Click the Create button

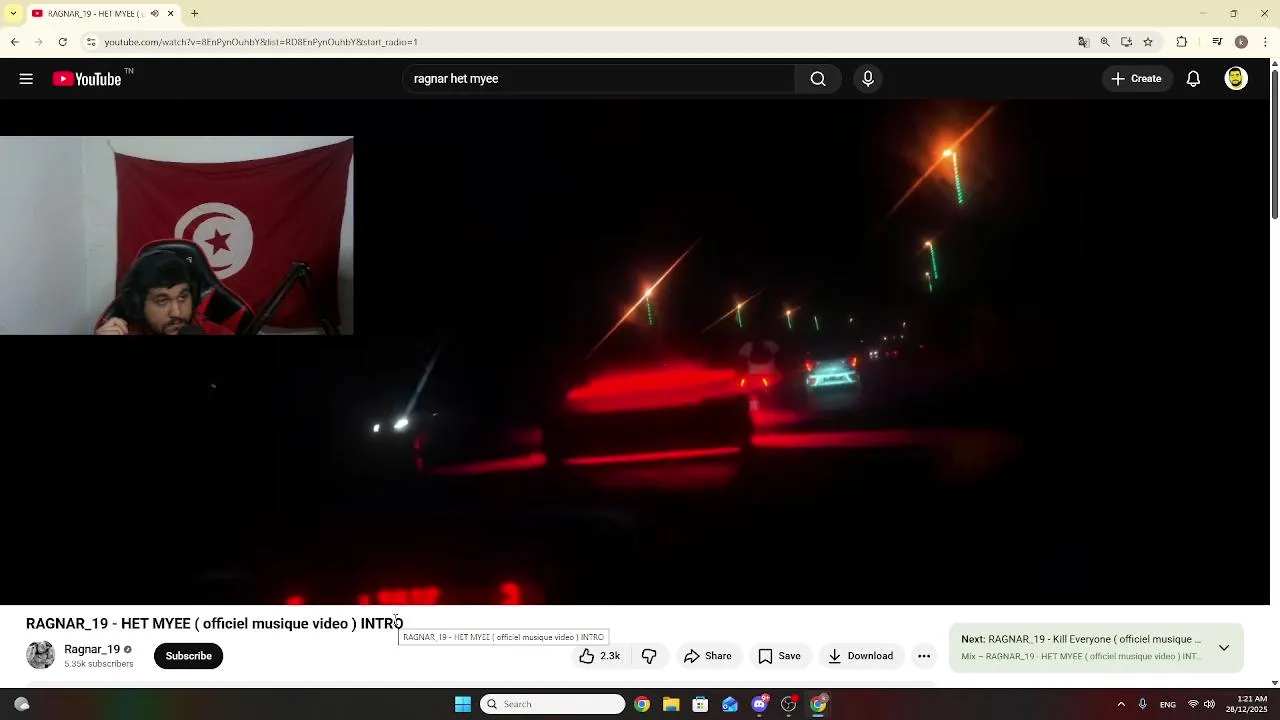[1137, 79]
